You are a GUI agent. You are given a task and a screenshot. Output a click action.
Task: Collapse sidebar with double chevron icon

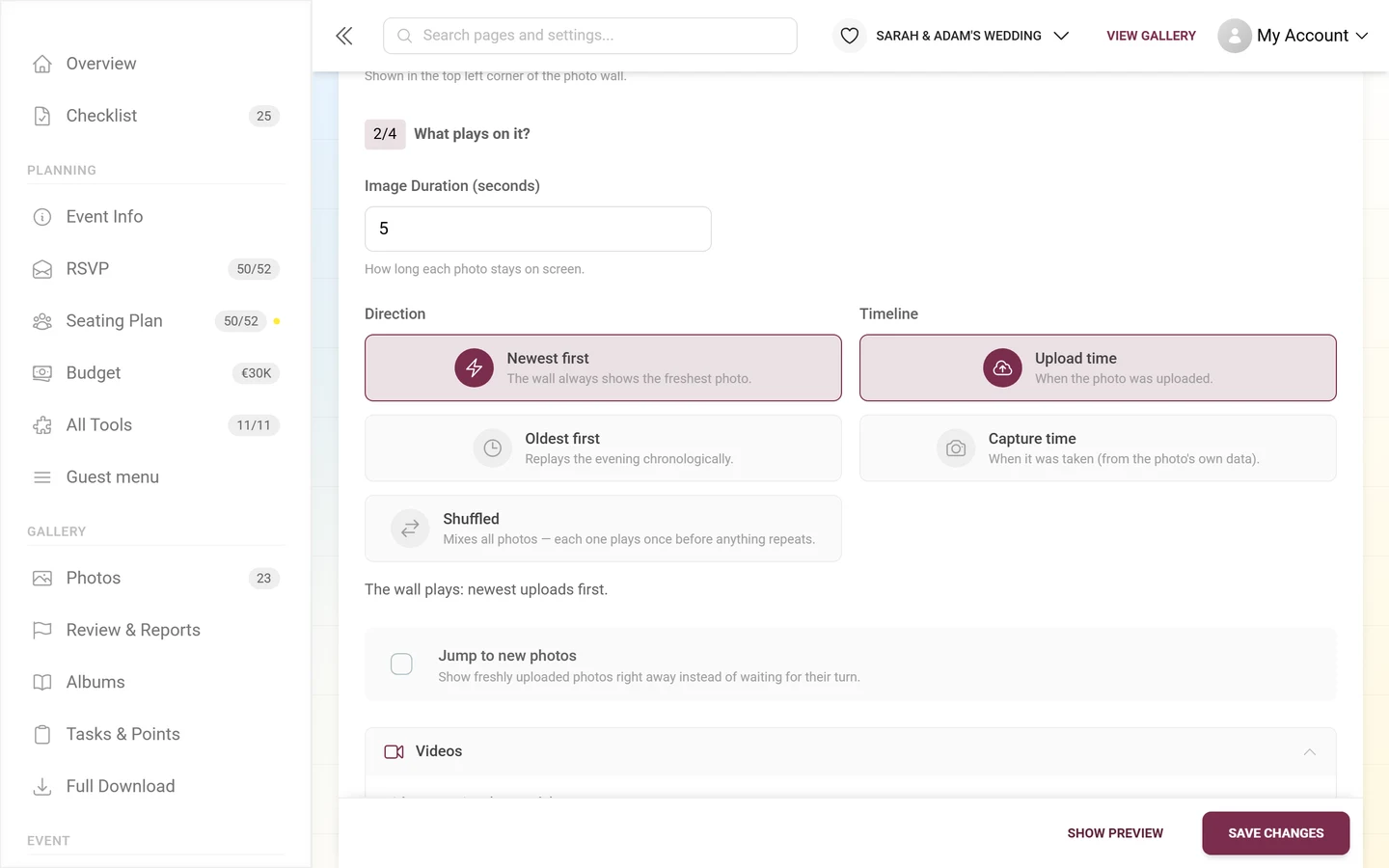pyautogui.click(x=344, y=36)
